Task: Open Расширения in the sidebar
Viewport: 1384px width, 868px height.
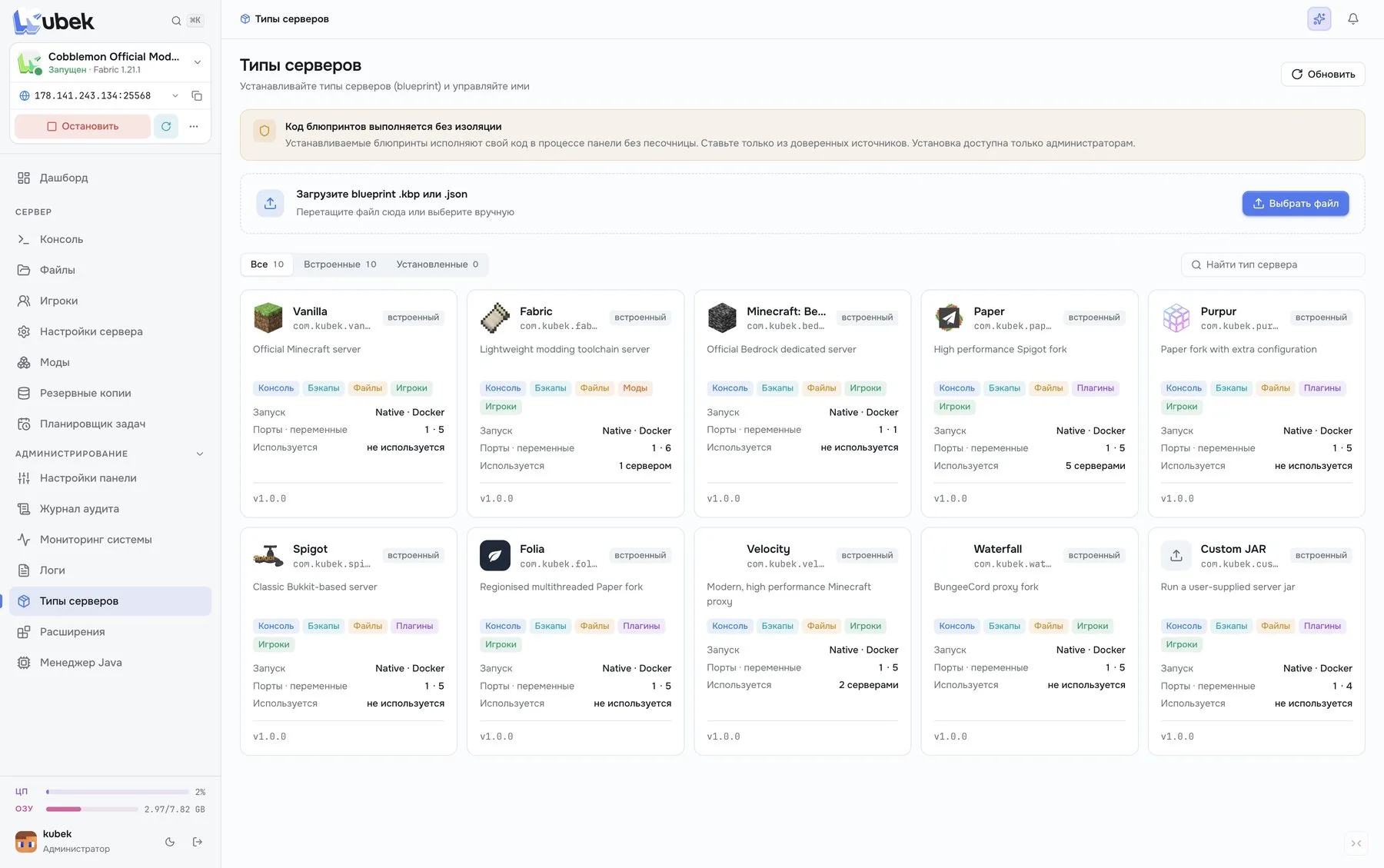Action: click(x=110, y=632)
